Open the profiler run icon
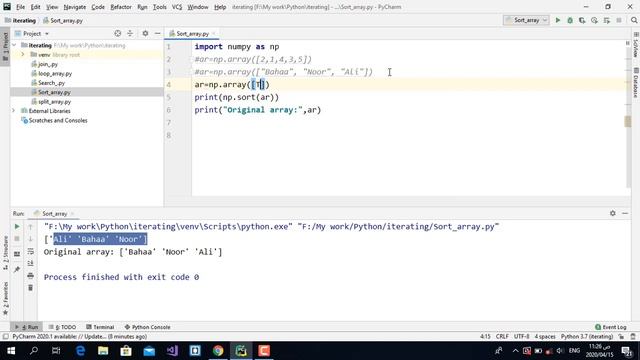The width and height of the screenshot is (640, 360). [x=594, y=20]
